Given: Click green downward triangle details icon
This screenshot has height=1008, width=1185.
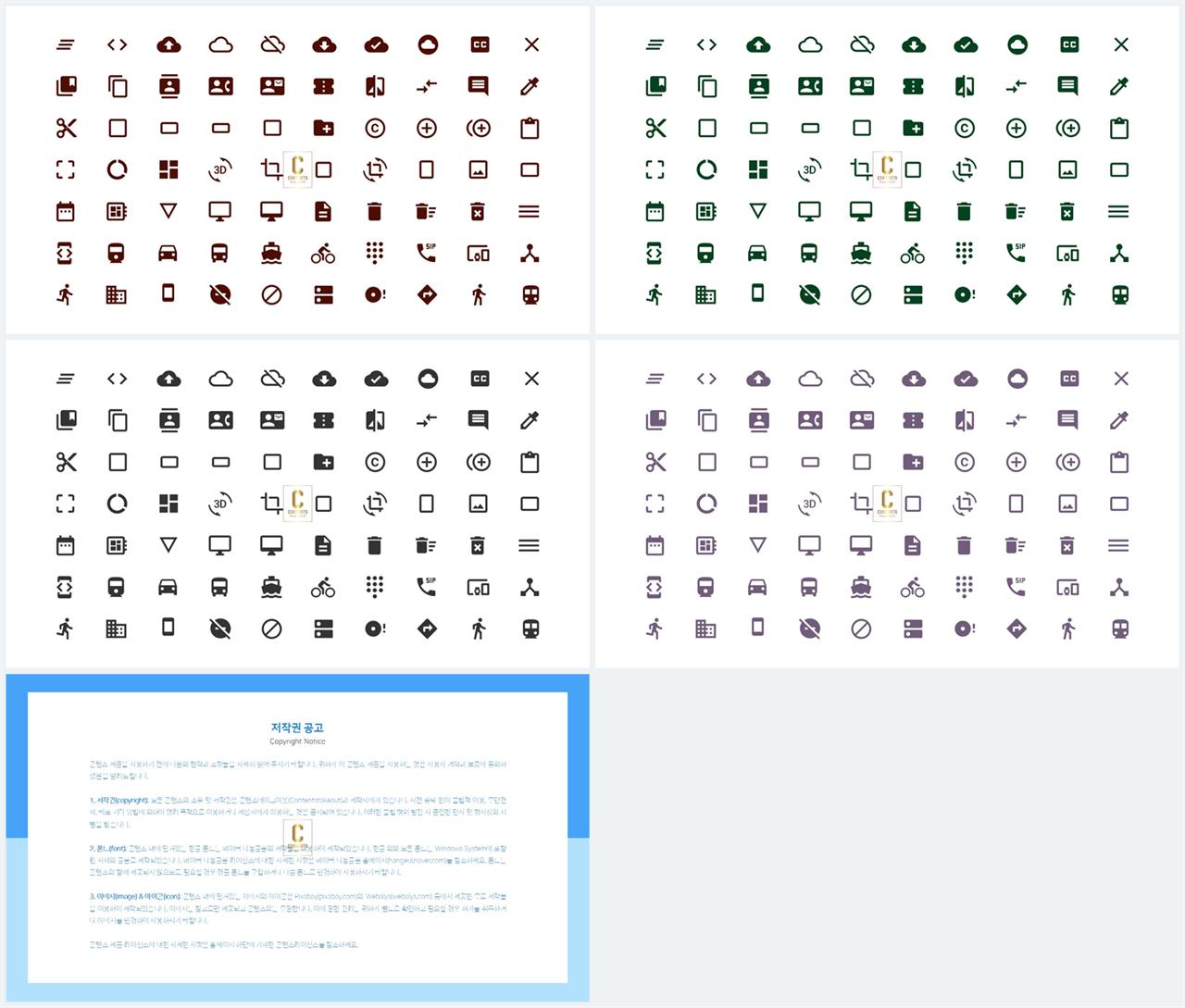Looking at the screenshot, I should click(757, 211).
